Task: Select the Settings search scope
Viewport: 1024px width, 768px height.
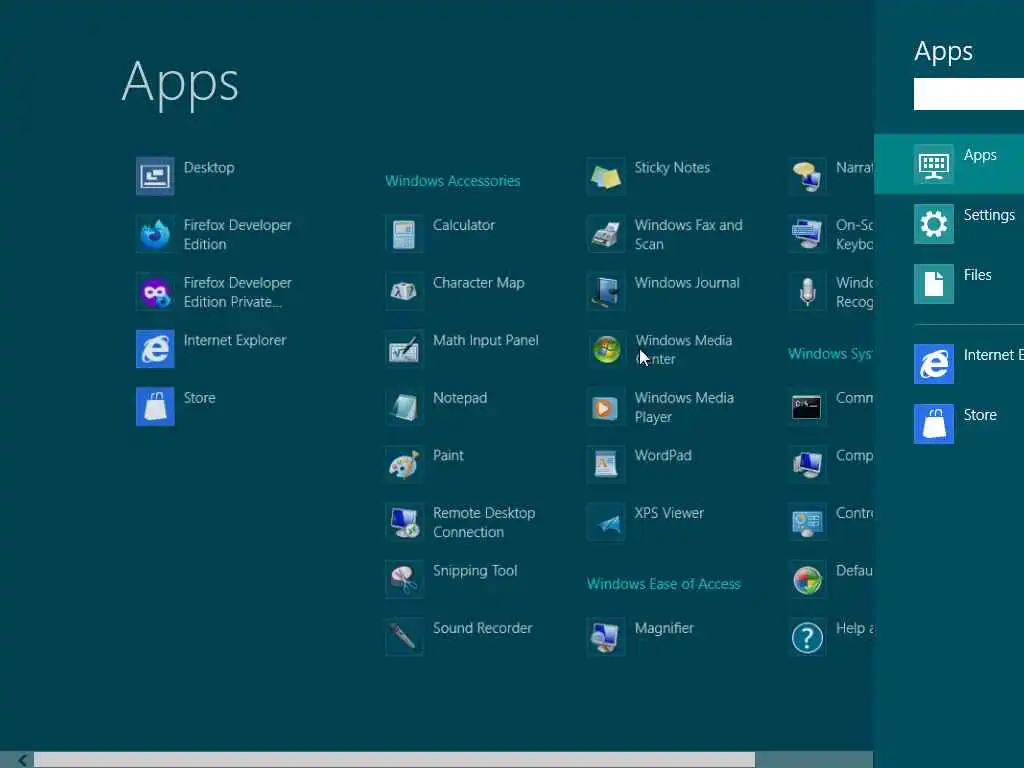Action: tap(949, 224)
